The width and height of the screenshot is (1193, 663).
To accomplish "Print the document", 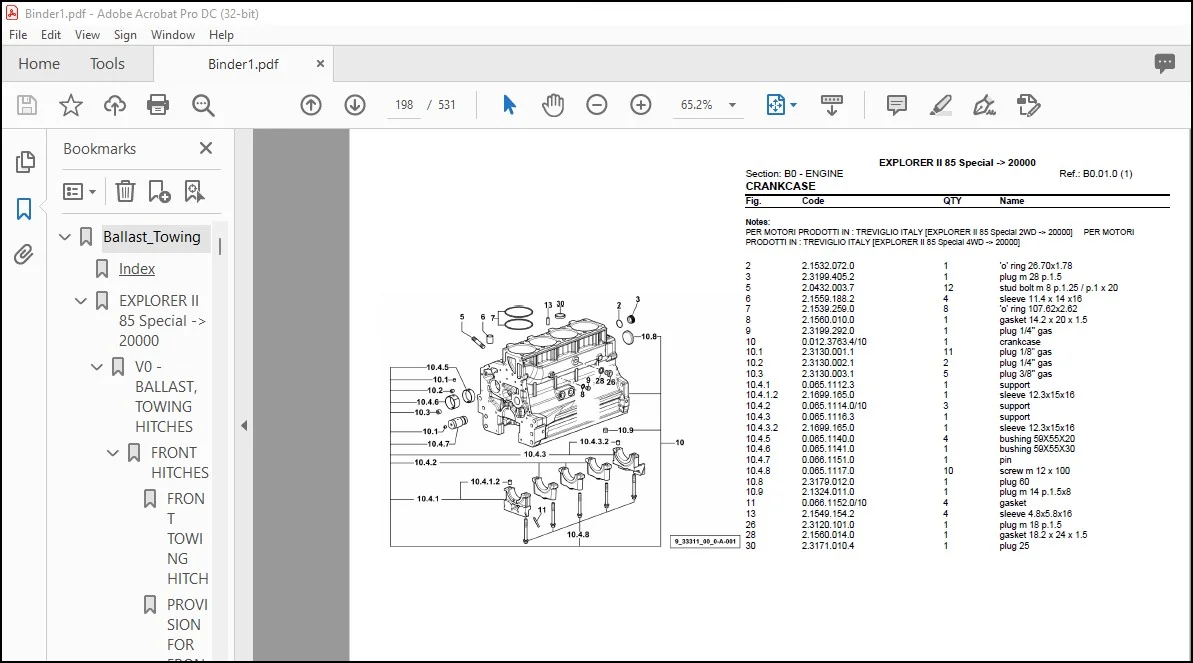I will pyautogui.click(x=158, y=105).
